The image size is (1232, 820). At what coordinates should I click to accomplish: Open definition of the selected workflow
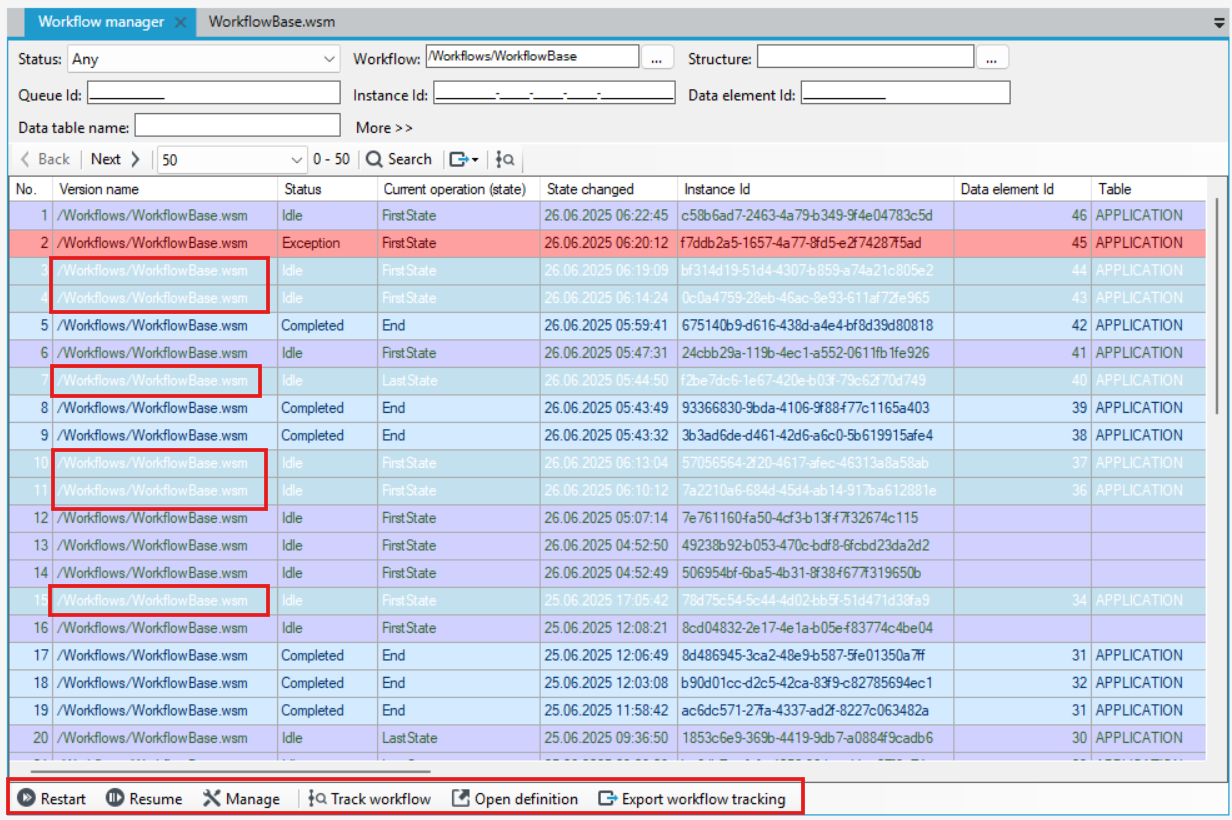515,799
